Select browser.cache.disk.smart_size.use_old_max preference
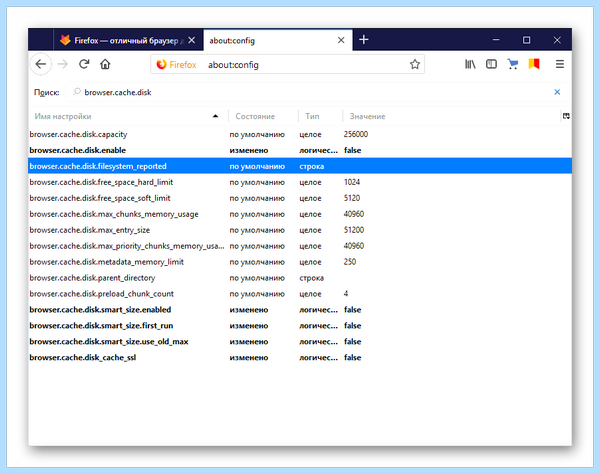Screen dimensions: 600x474 pyautogui.click(x=300, y=342)
